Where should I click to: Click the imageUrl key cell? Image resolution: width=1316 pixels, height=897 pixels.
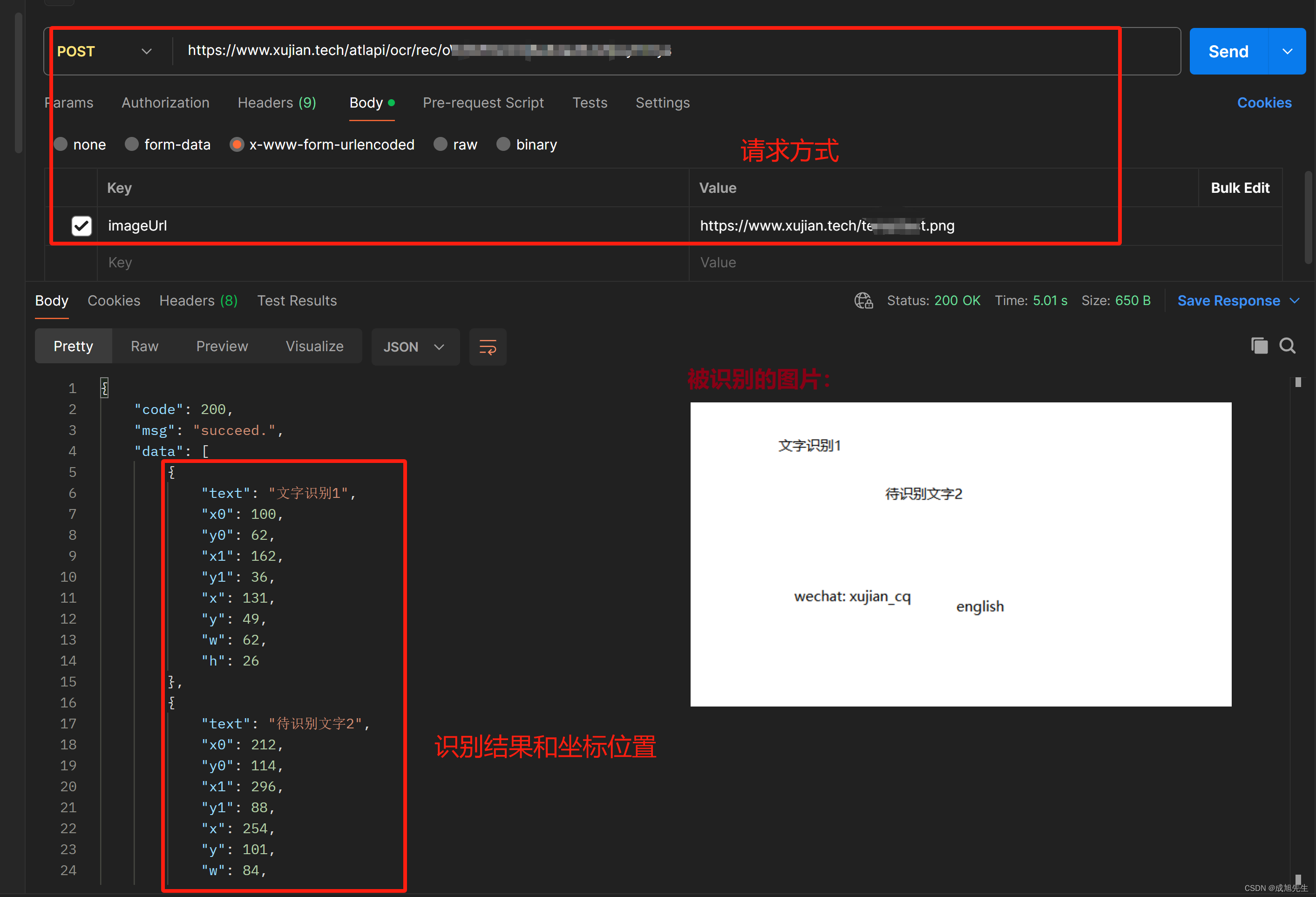393,225
